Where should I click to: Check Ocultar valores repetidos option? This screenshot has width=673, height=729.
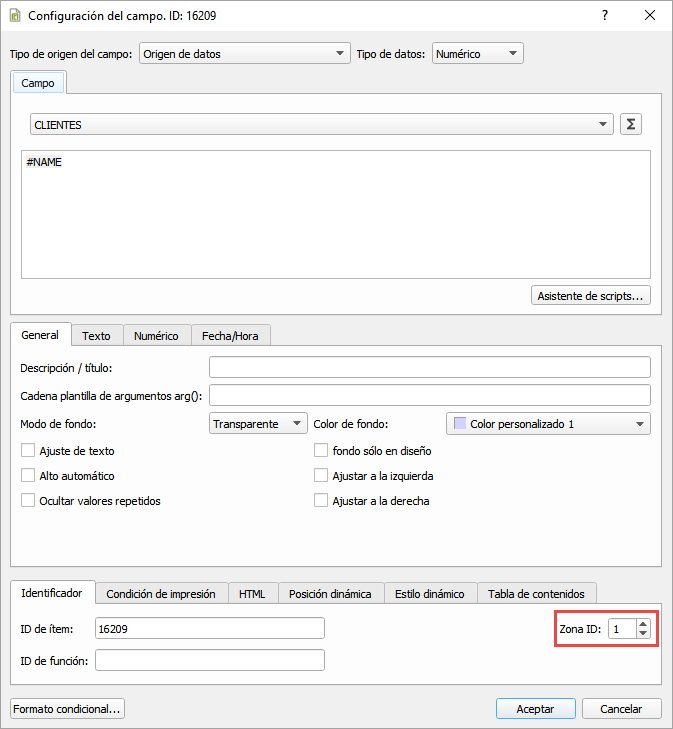pos(28,501)
